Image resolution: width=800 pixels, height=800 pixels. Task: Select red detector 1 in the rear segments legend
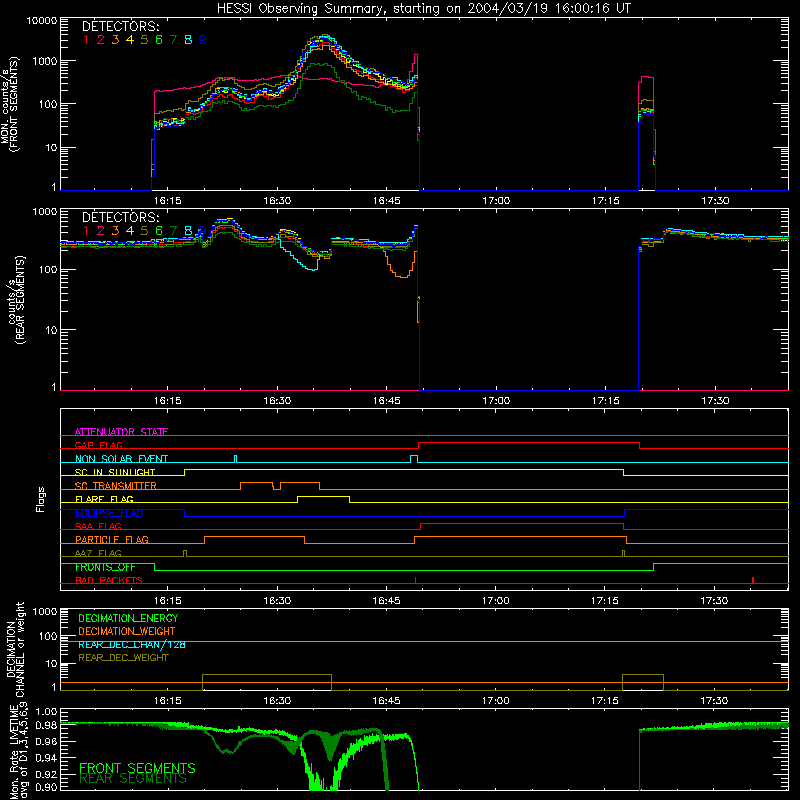click(86, 231)
